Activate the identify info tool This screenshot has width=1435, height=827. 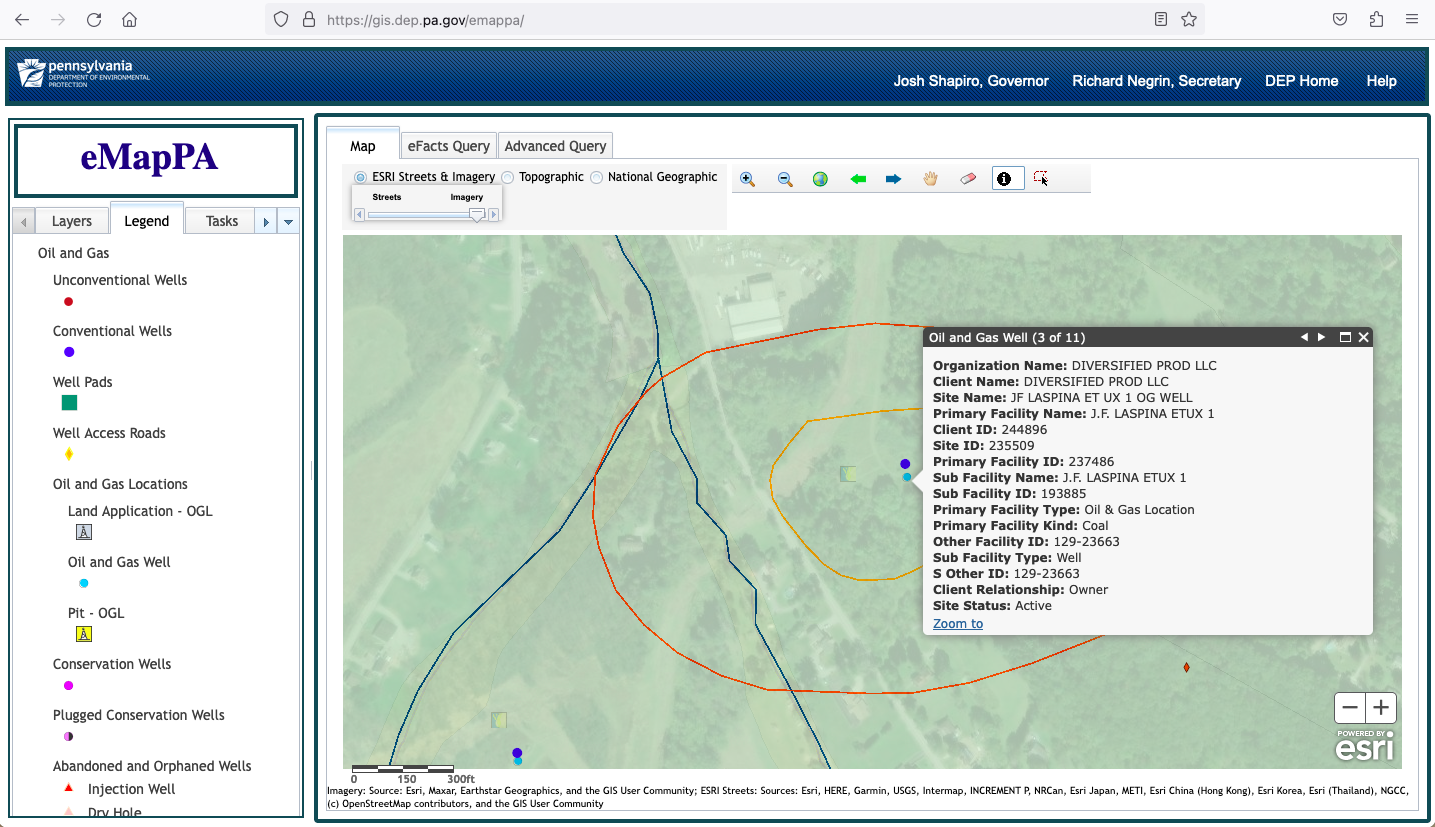[1005, 179]
